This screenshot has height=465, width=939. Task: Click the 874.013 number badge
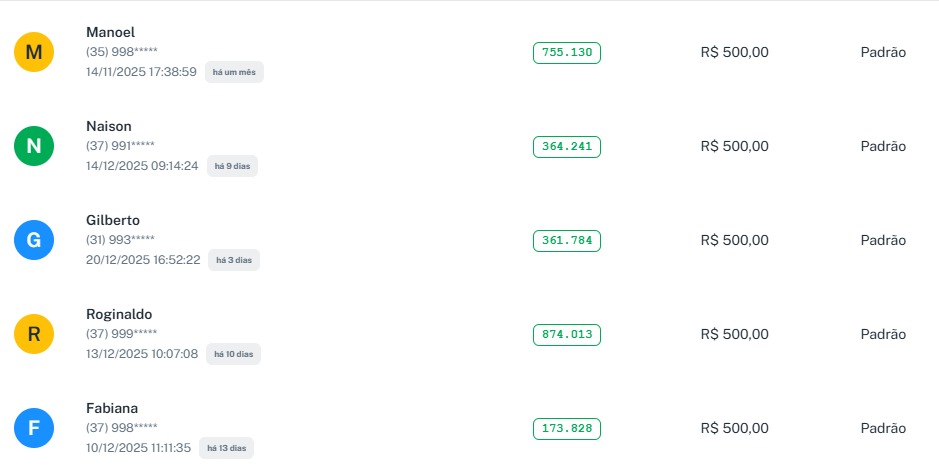click(567, 335)
